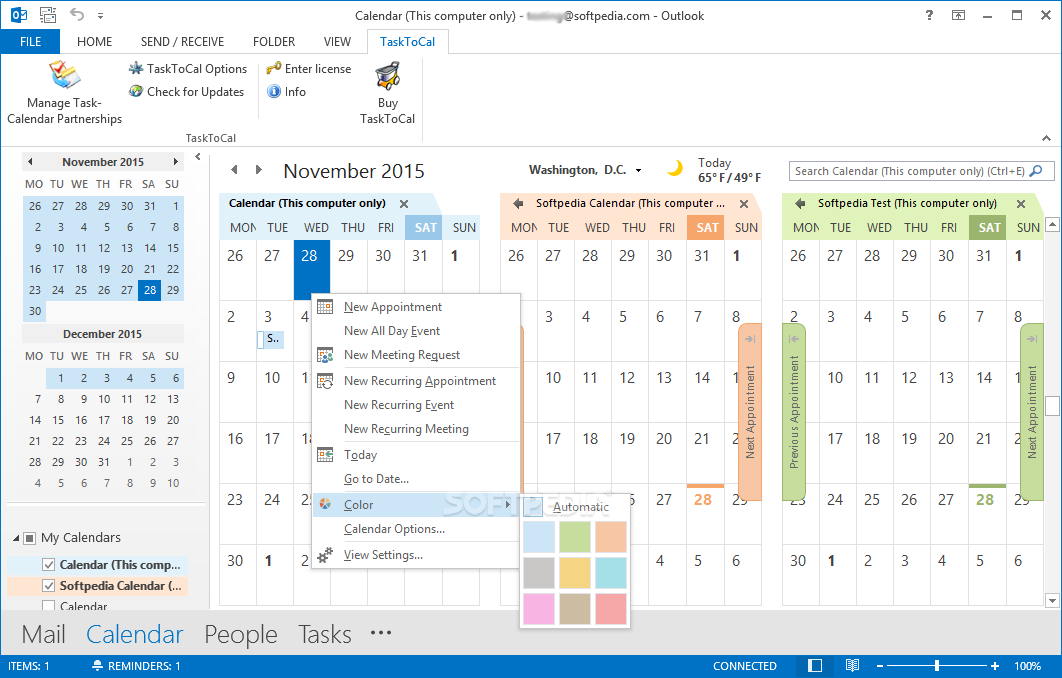Collapse My Calendars group triangle
The height and width of the screenshot is (678, 1062).
coord(16,538)
